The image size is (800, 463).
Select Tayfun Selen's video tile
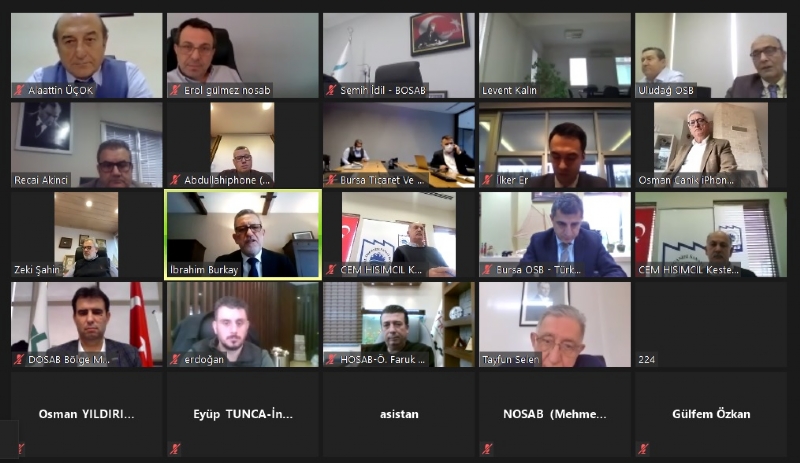click(555, 325)
